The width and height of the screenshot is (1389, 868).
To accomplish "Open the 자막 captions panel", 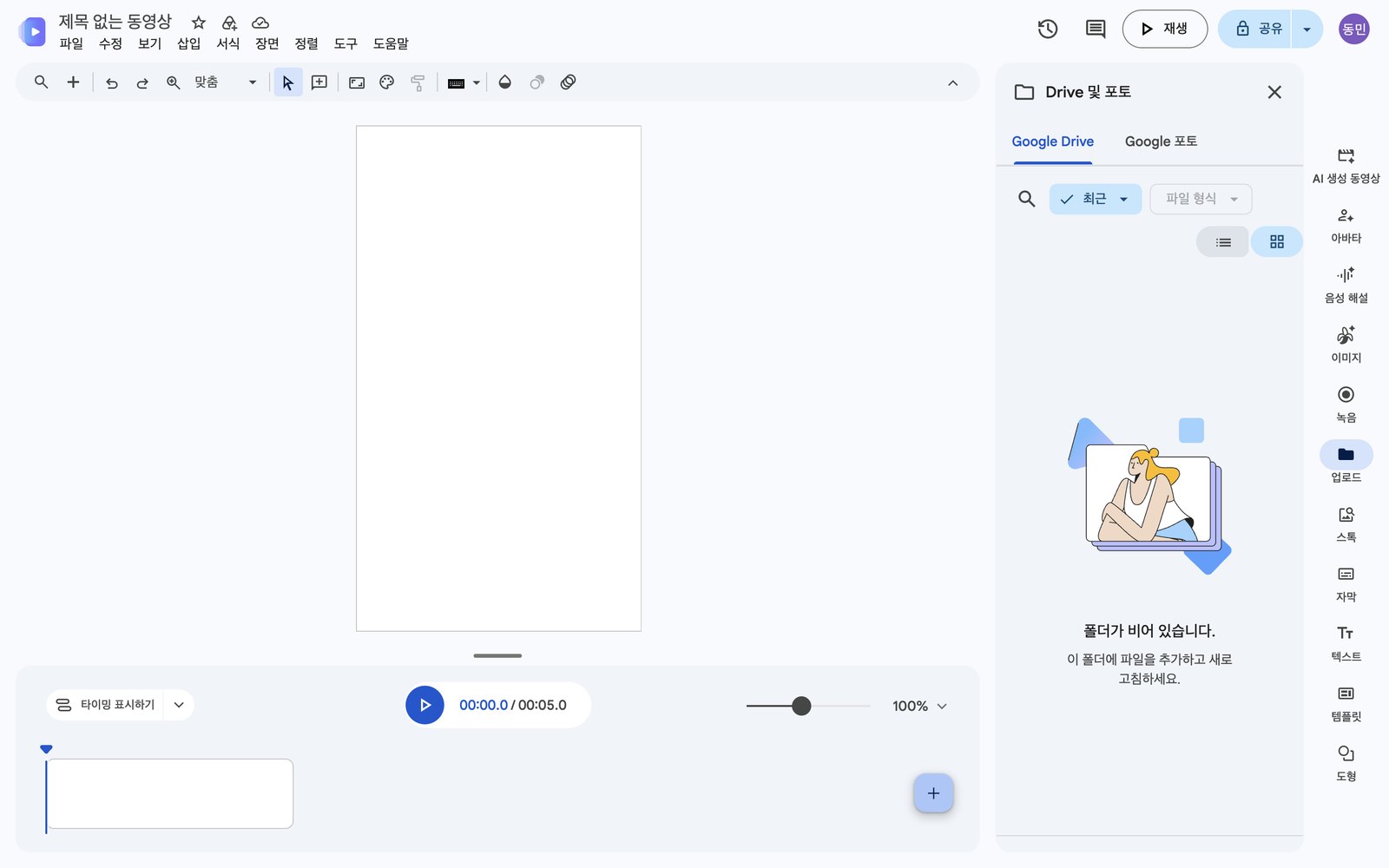I will [1346, 584].
